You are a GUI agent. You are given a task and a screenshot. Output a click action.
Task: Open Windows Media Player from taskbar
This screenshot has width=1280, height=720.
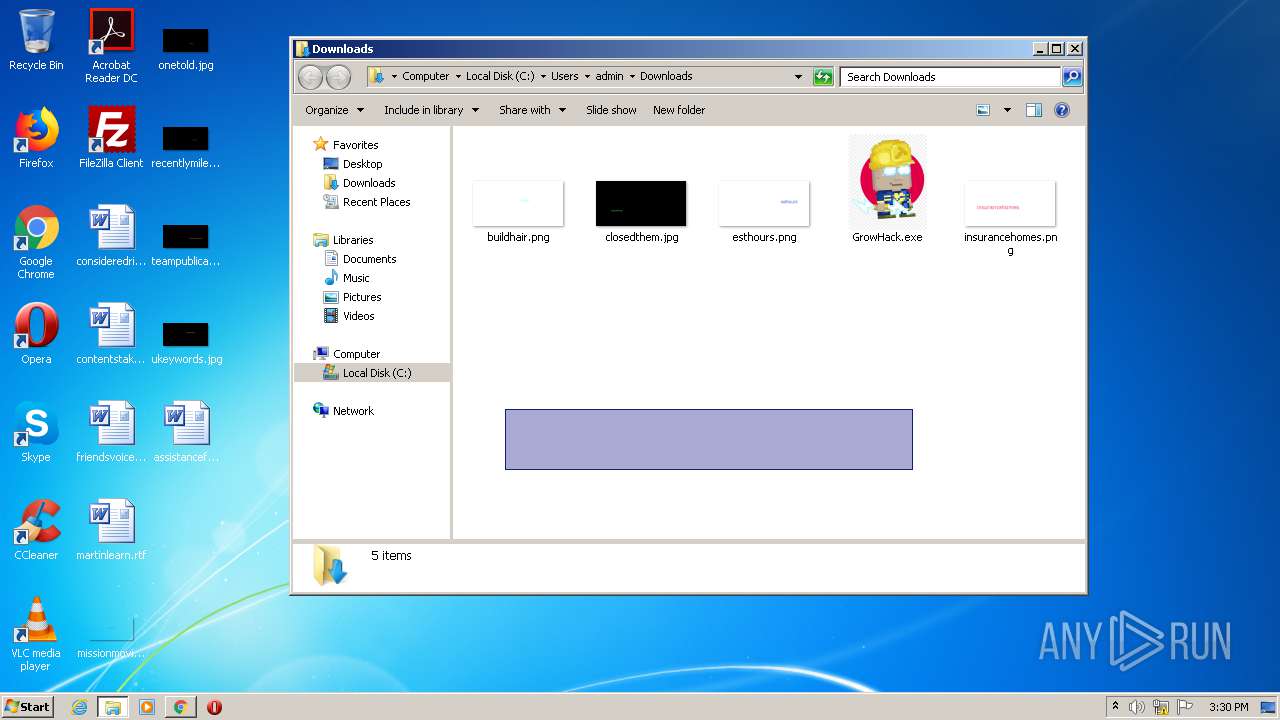pos(147,707)
